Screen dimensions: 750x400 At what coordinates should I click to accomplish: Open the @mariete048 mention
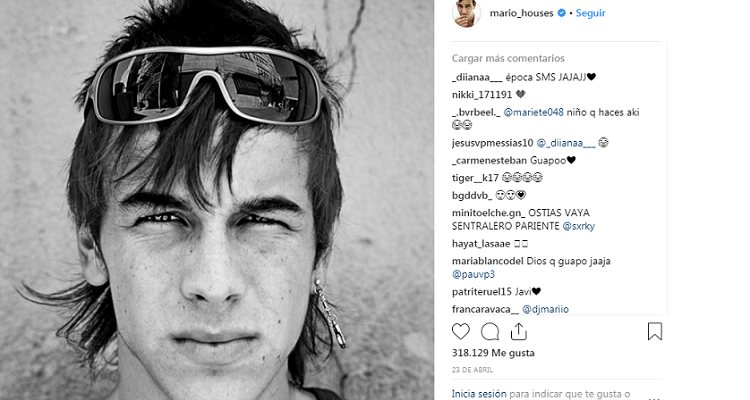(534, 112)
